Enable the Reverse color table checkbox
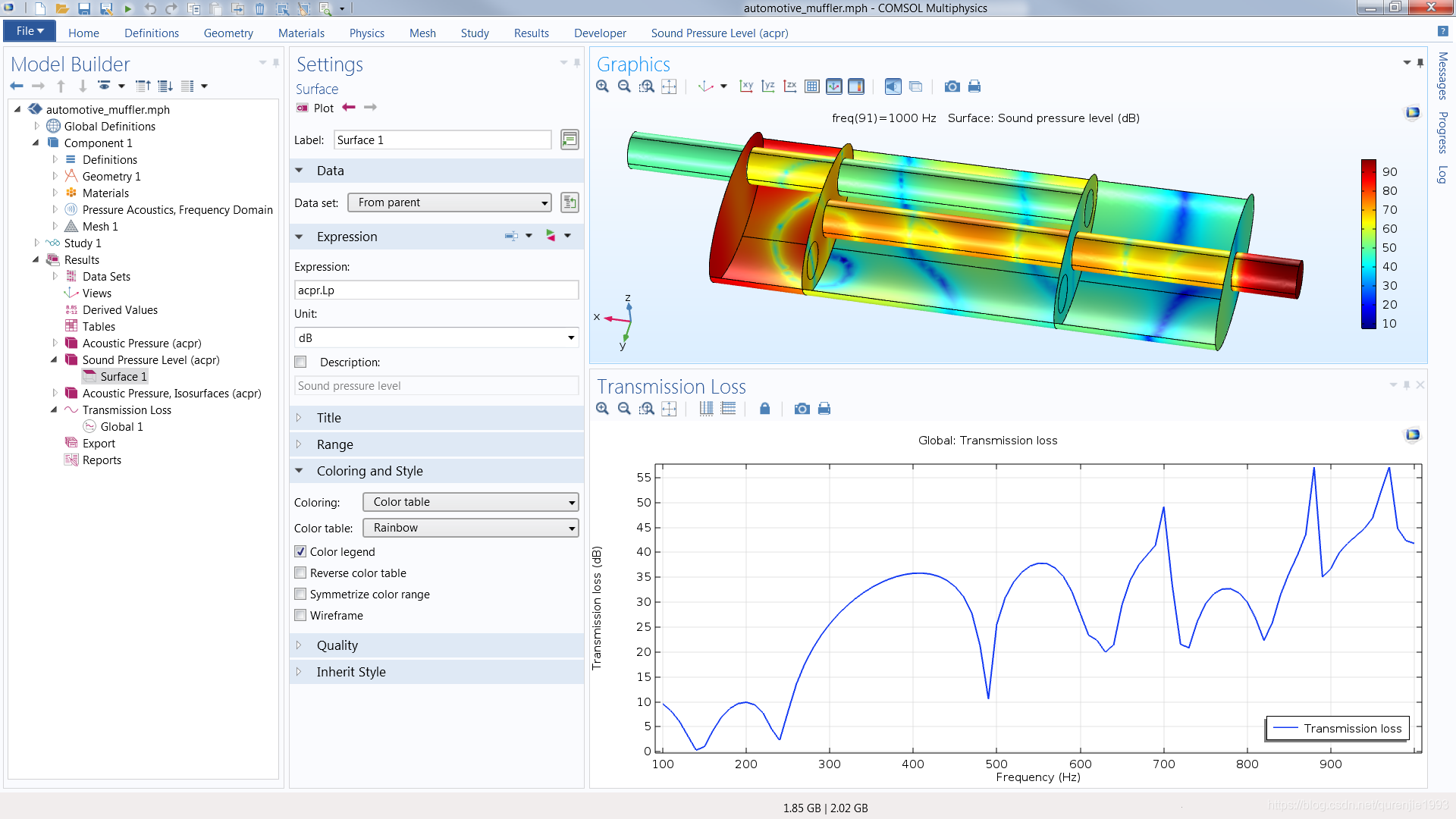 pyautogui.click(x=300, y=572)
